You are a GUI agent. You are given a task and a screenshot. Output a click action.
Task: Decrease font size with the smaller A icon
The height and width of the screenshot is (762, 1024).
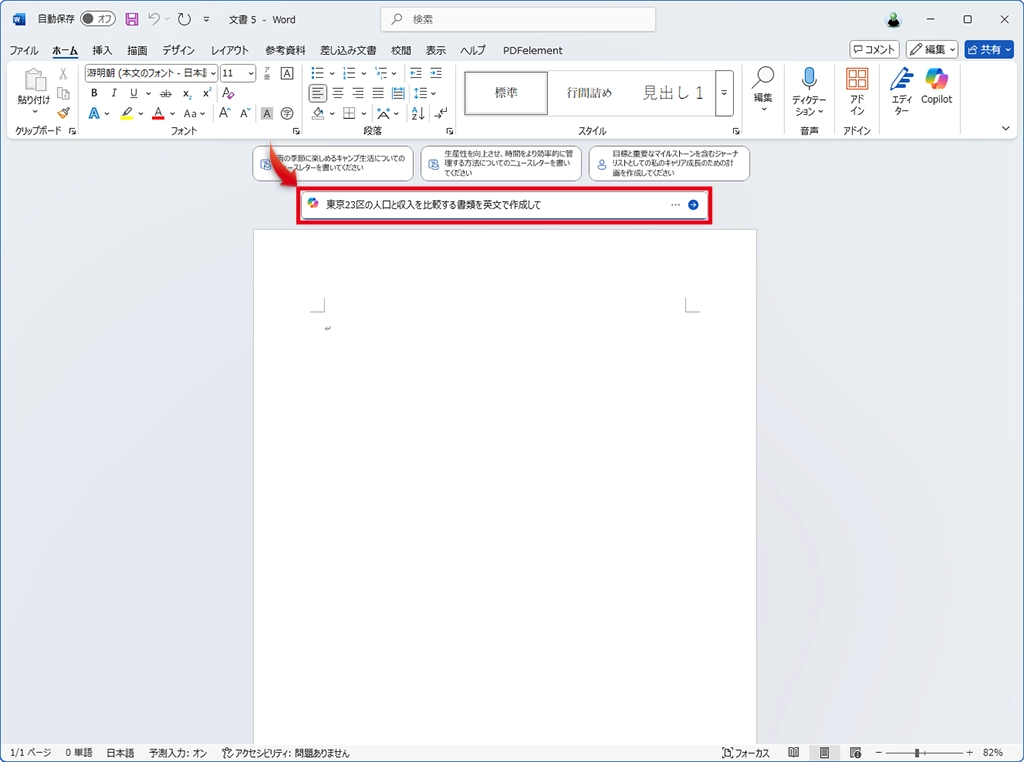(x=245, y=114)
